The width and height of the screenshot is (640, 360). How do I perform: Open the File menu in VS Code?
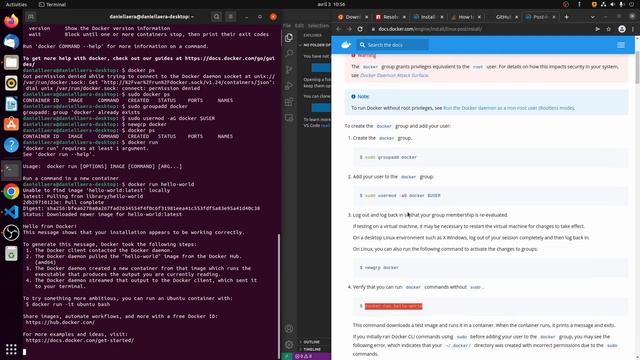click(287, 25)
